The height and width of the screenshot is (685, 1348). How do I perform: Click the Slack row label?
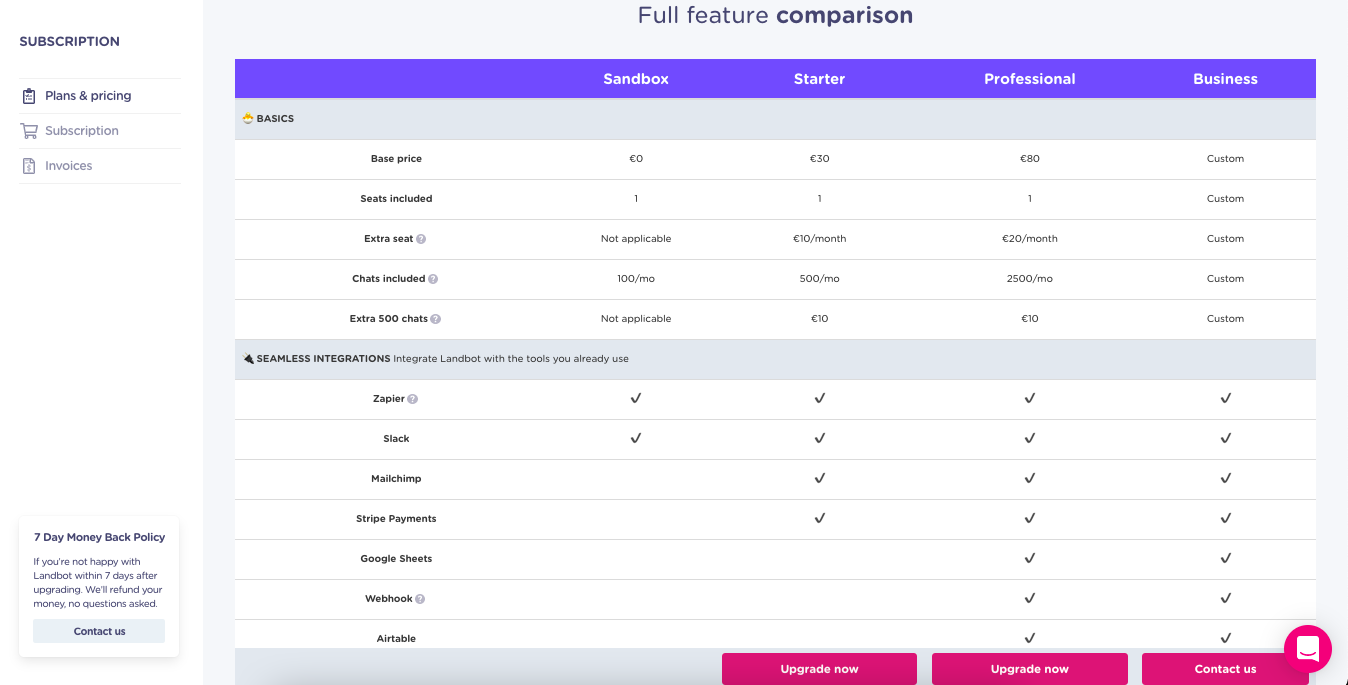pos(396,439)
